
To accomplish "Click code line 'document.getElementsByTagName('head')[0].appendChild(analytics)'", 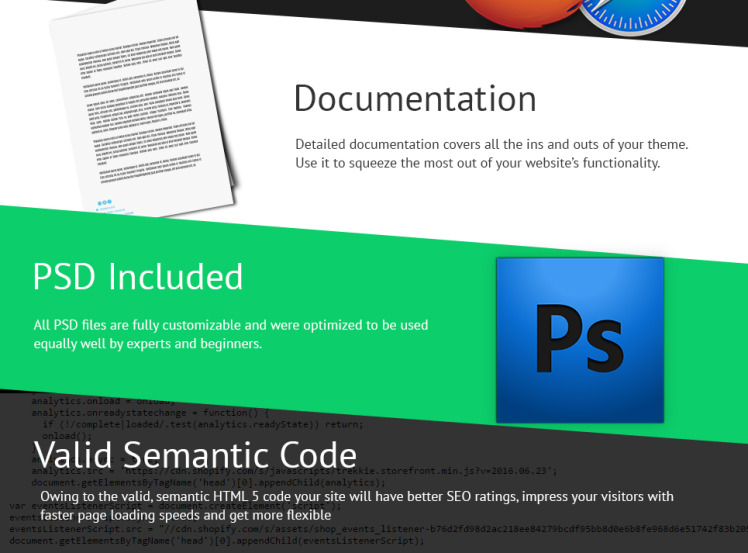I will [208, 482].
